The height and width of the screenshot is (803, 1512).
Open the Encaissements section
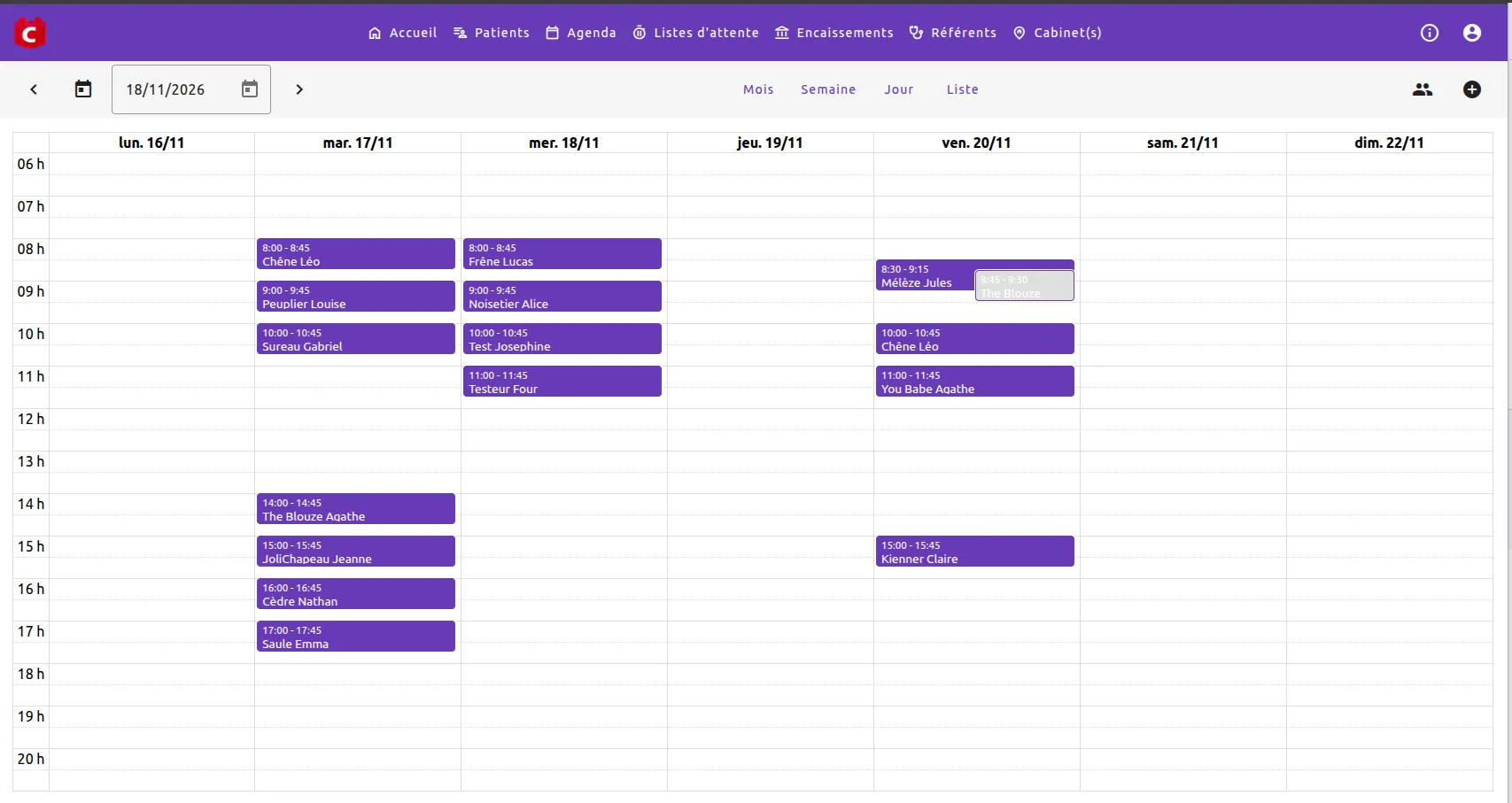834,33
